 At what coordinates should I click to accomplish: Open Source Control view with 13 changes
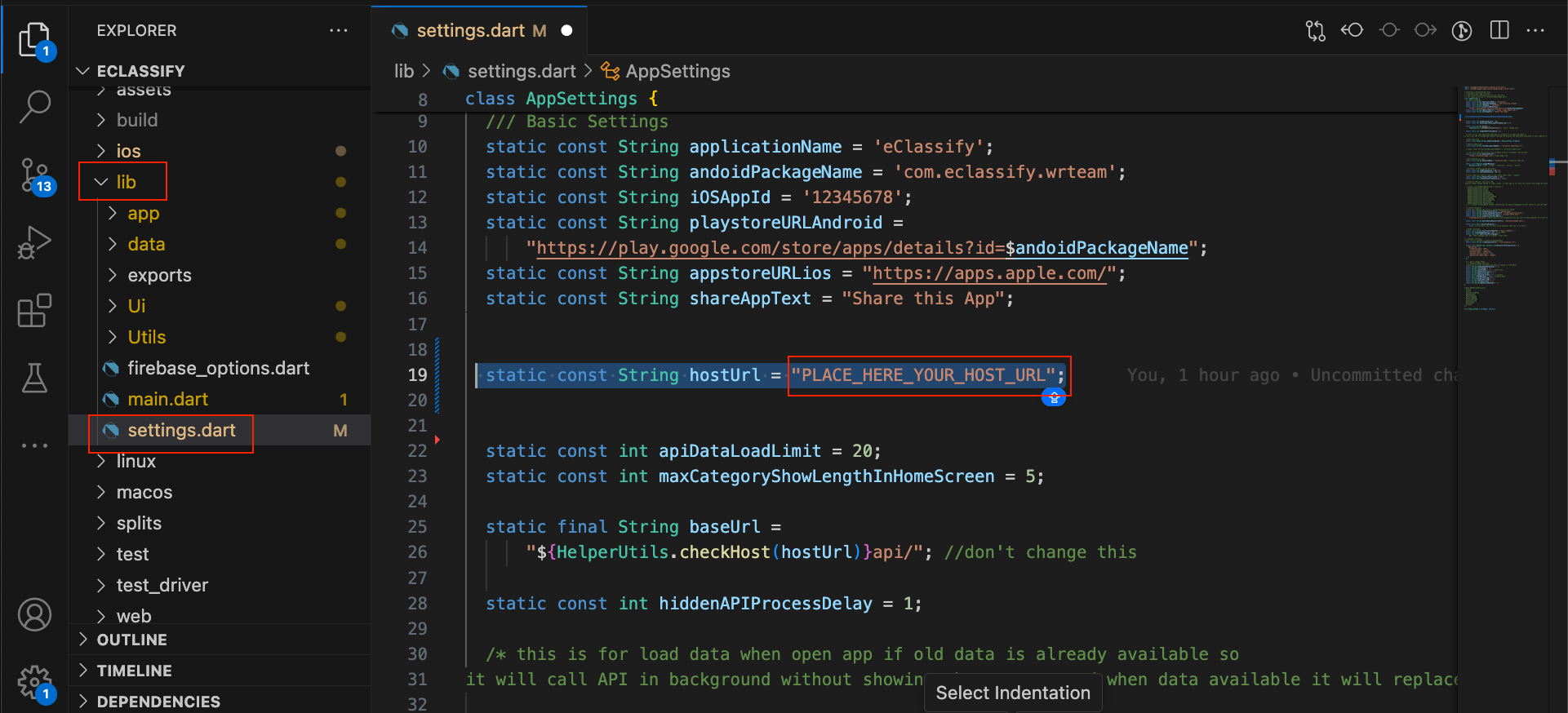click(x=34, y=175)
